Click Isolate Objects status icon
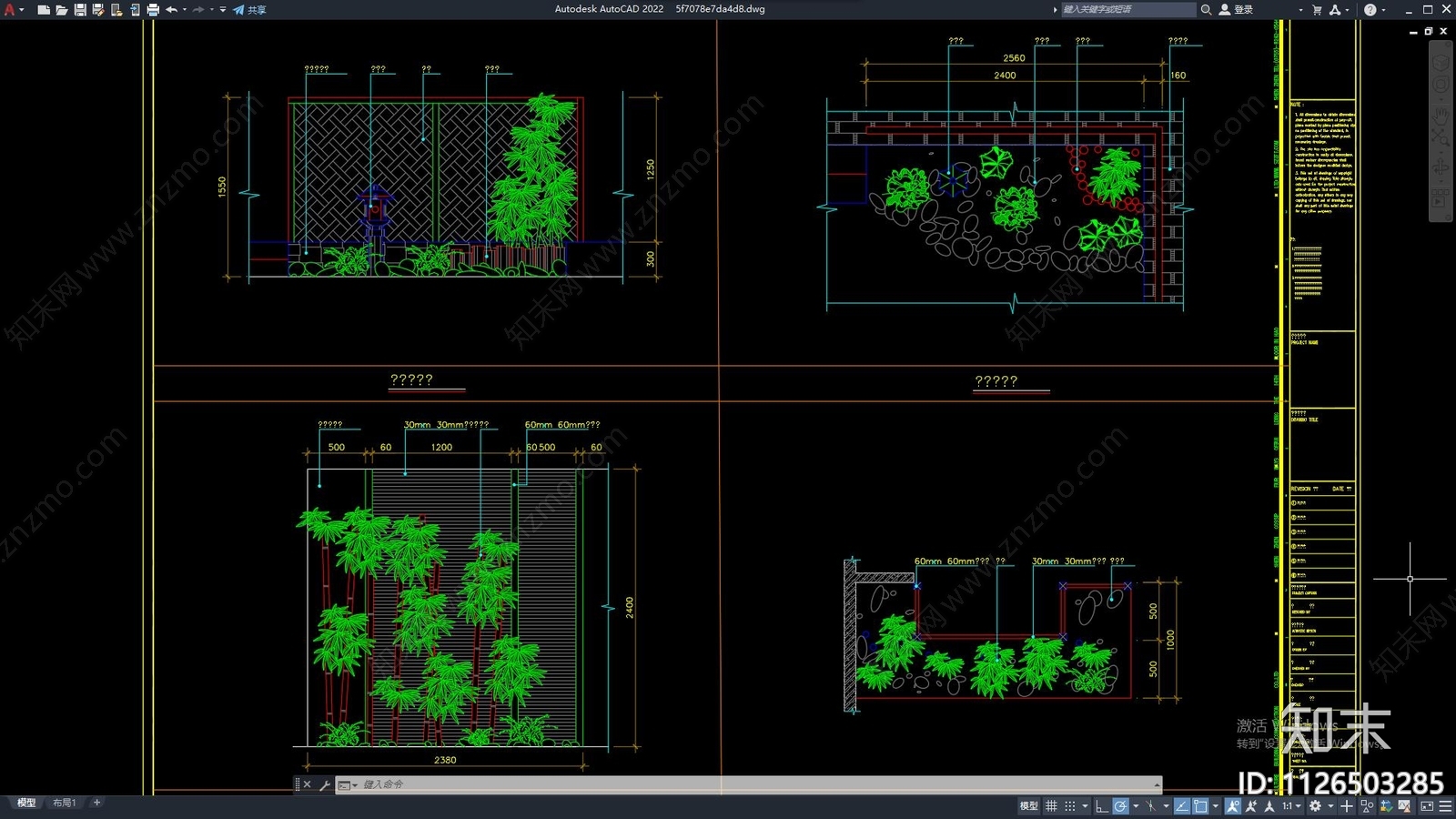This screenshot has width=1456, height=819. coord(1367,806)
